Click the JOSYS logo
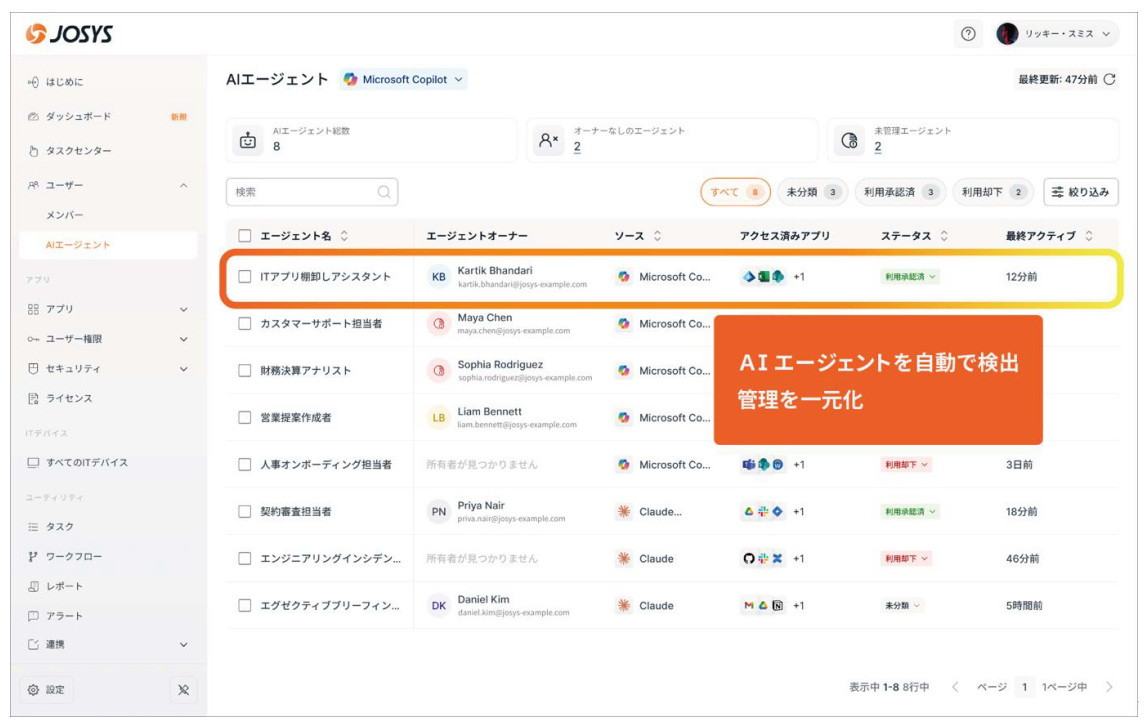 pyautogui.click(x=69, y=34)
